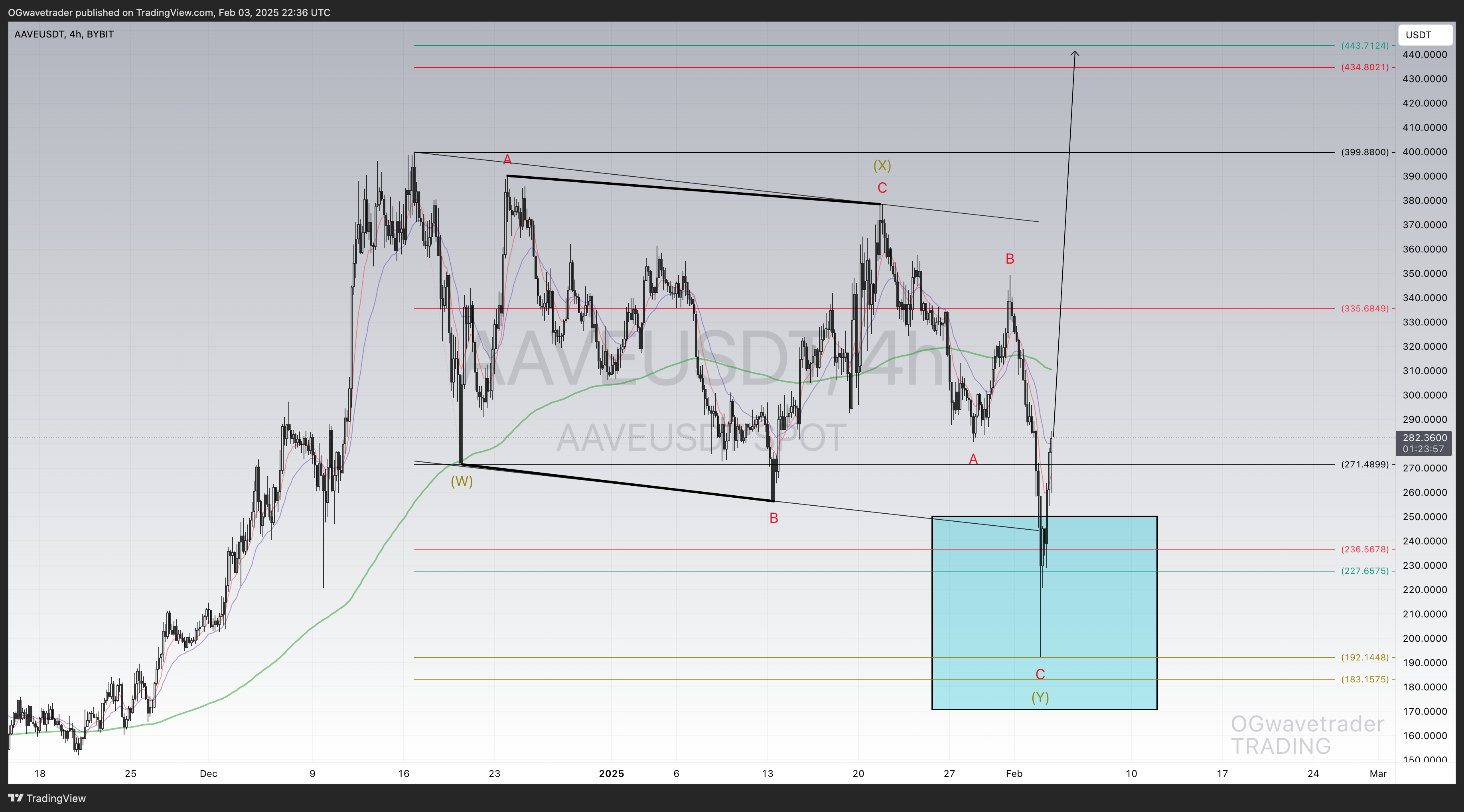Select the (271.4899) level label
1464x812 pixels.
pos(1365,464)
